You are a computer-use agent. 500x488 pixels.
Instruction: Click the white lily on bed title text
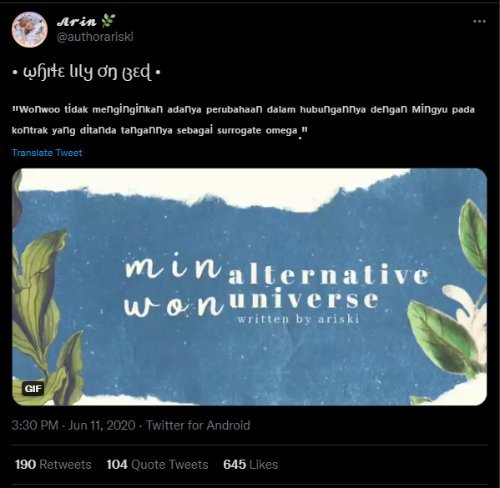[87, 72]
